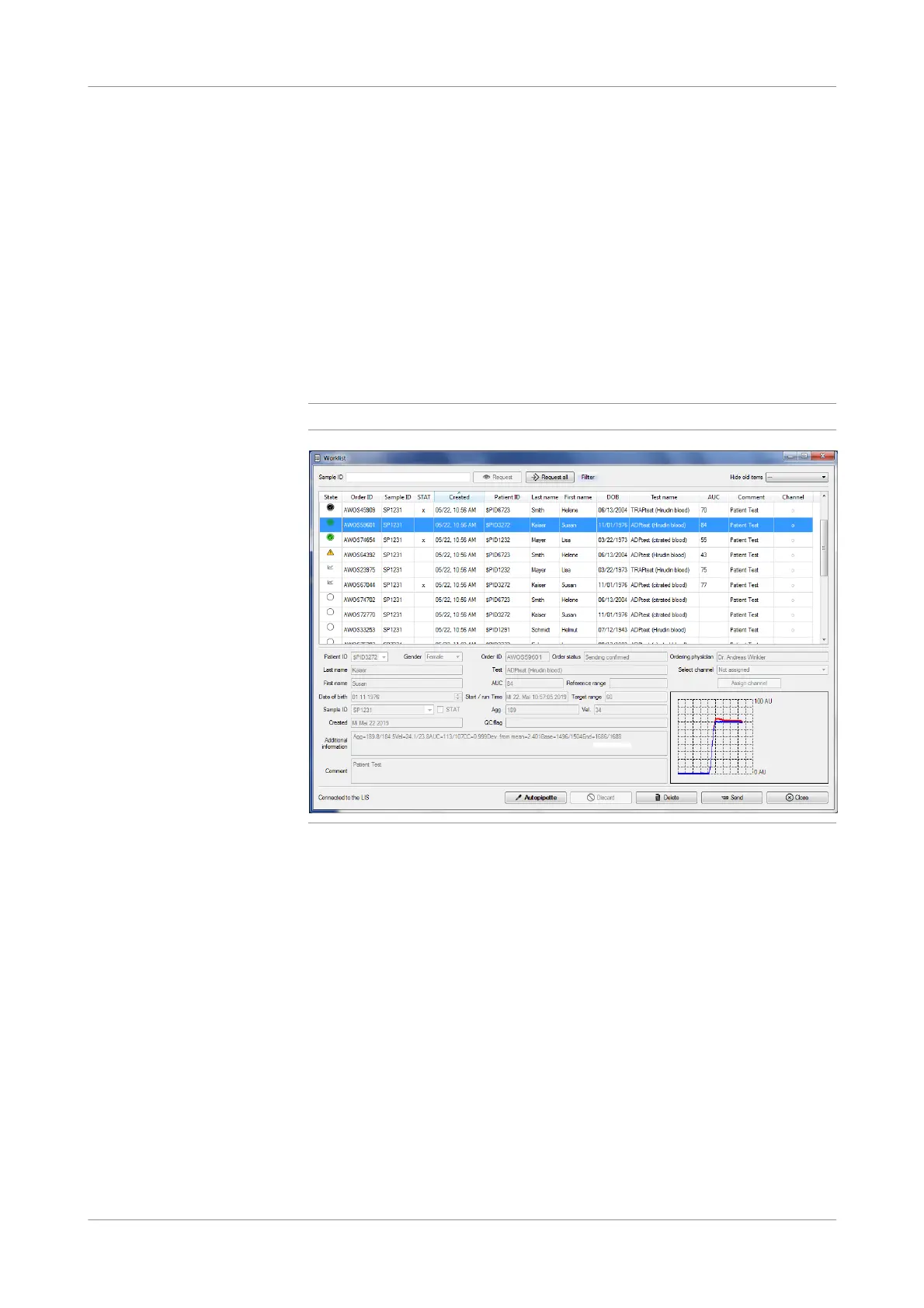This screenshot has width=924, height=1308.
Task: Click the worklist table scrollbar up arrow
Action: (x=824, y=496)
